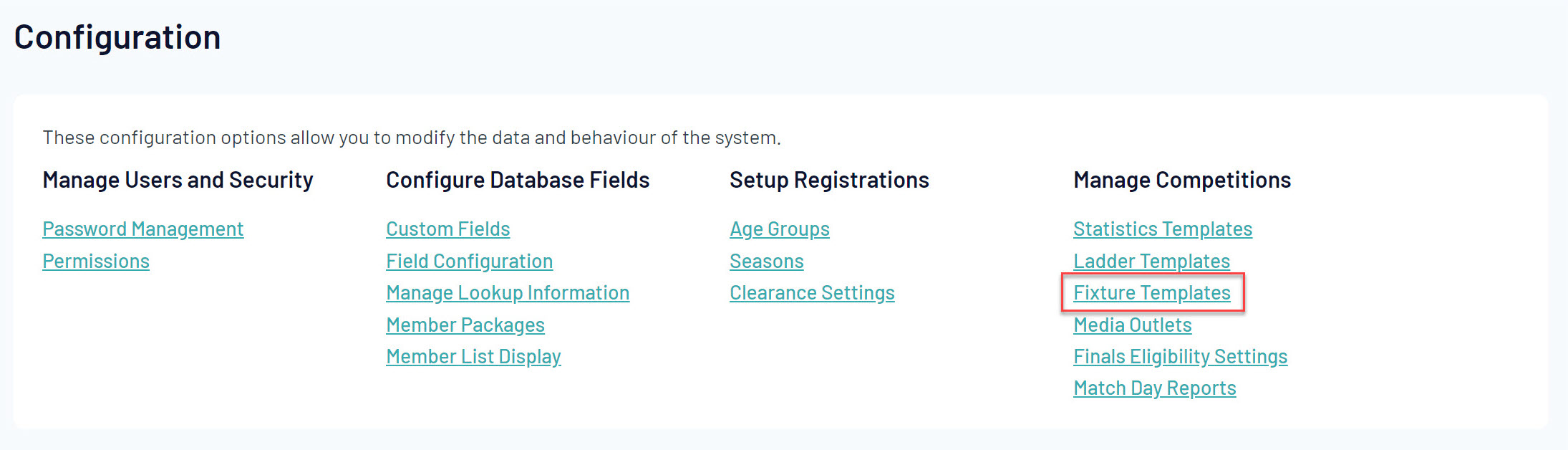Image resolution: width=1568 pixels, height=450 pixels.
Task: Open the Age Groups settings link
Action: click(779, 229)
